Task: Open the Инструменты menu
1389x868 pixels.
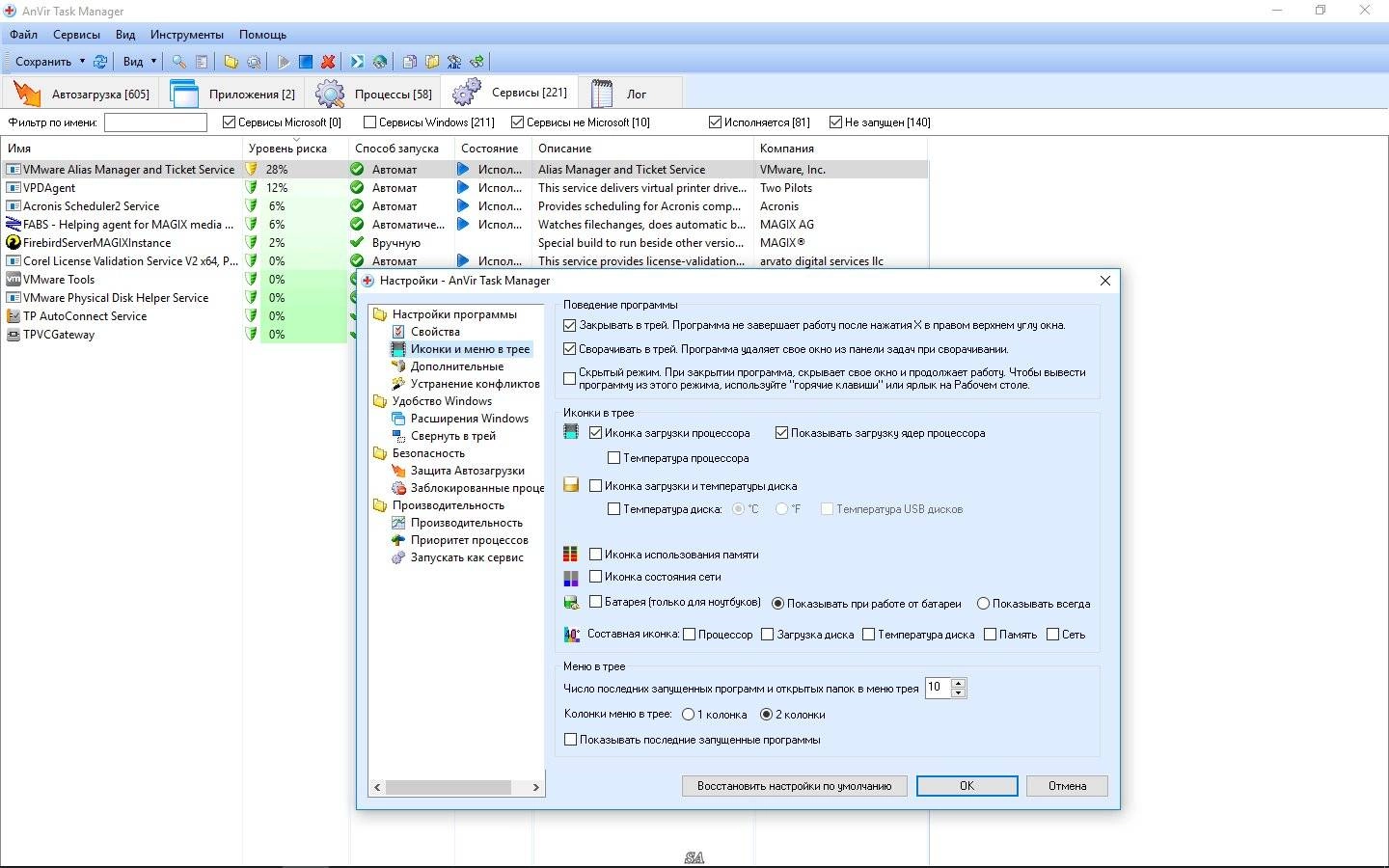Action: pyautogui.click(x=187, y=34)
